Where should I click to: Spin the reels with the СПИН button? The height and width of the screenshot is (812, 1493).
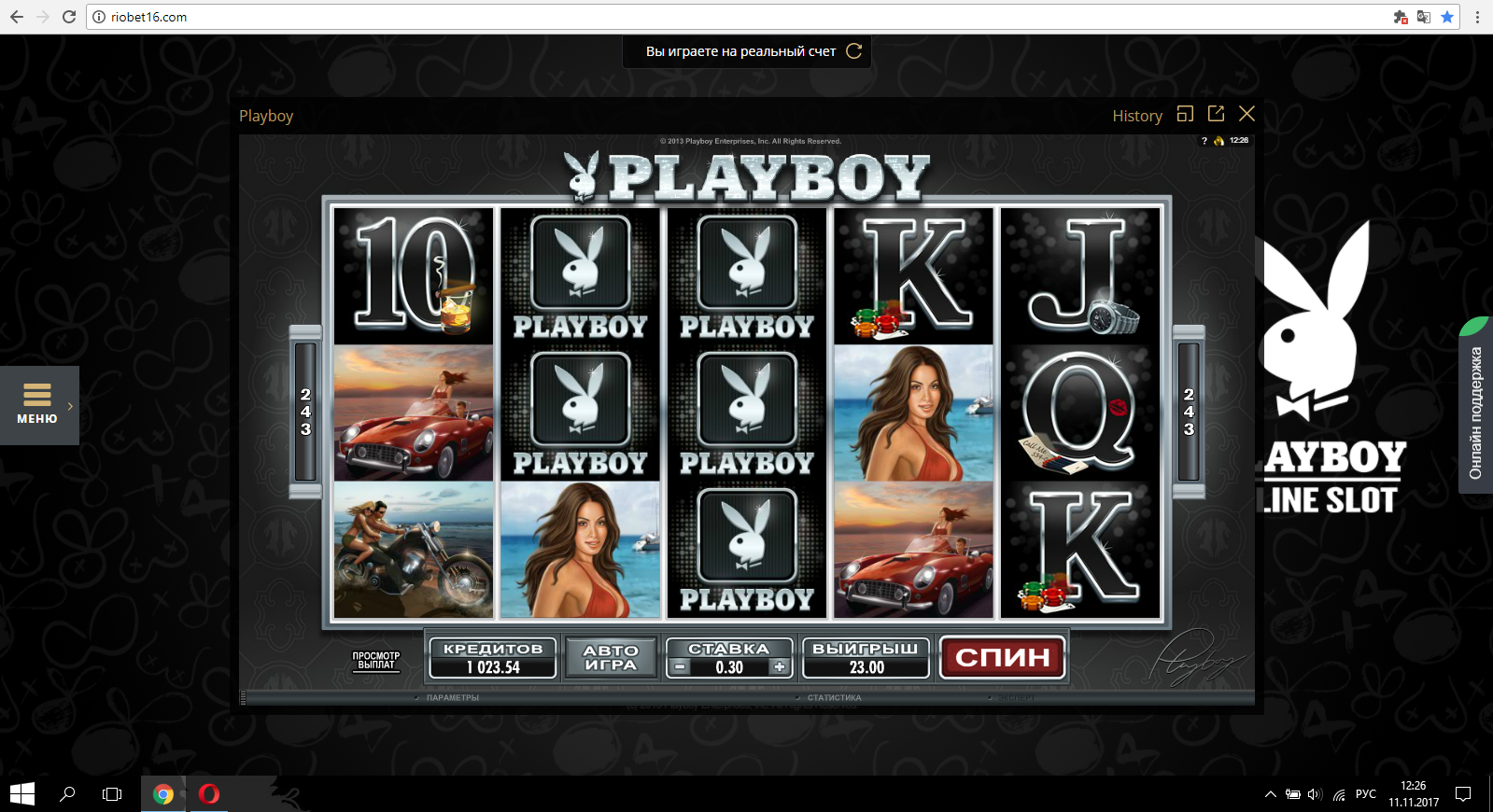coord(1002,658)
